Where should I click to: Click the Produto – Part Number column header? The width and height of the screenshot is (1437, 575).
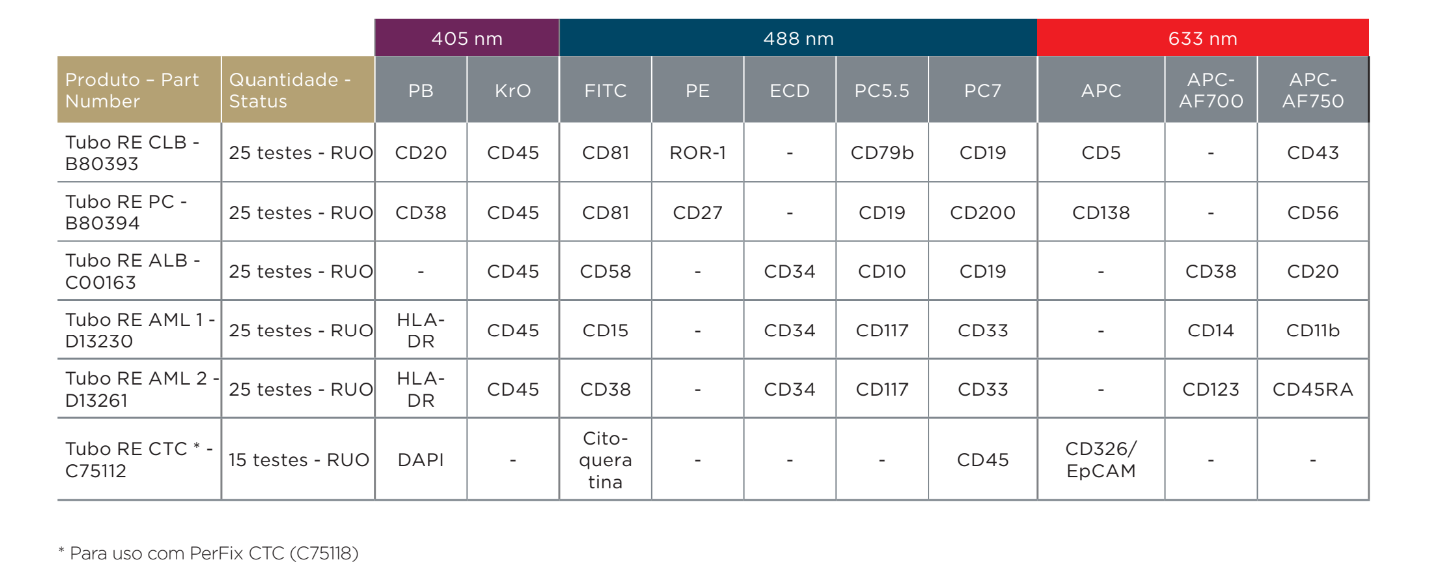(x=138, y=90)
